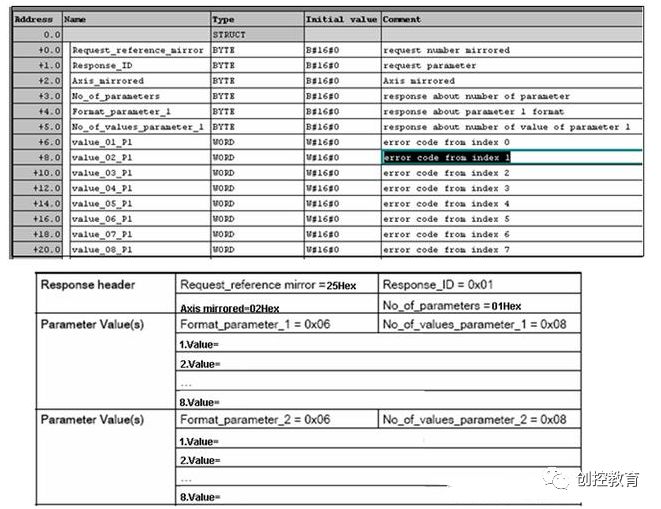Select address cell +0.0
This screenshot has height=509, width=661.
tap(38, 50)
